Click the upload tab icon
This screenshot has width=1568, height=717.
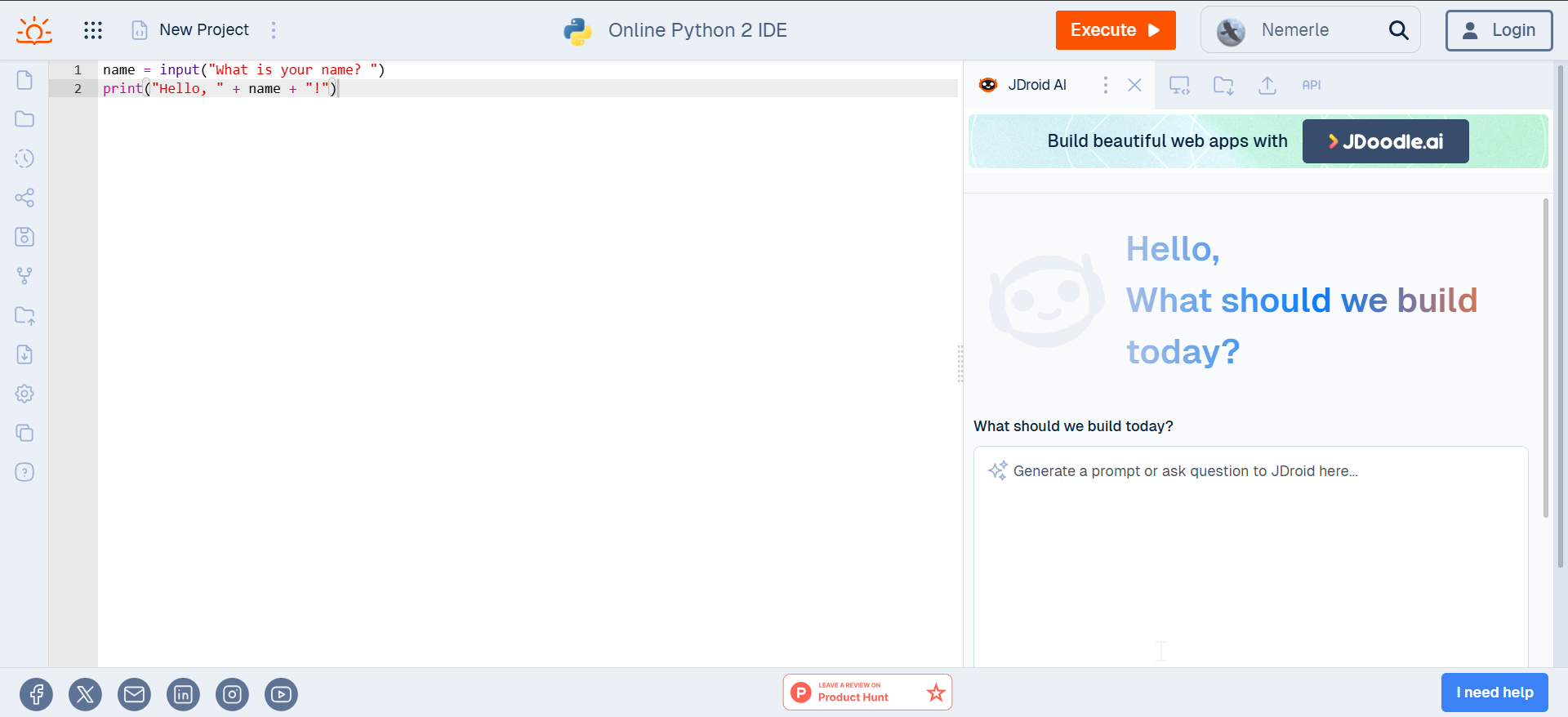click(x=1267, y=85)
